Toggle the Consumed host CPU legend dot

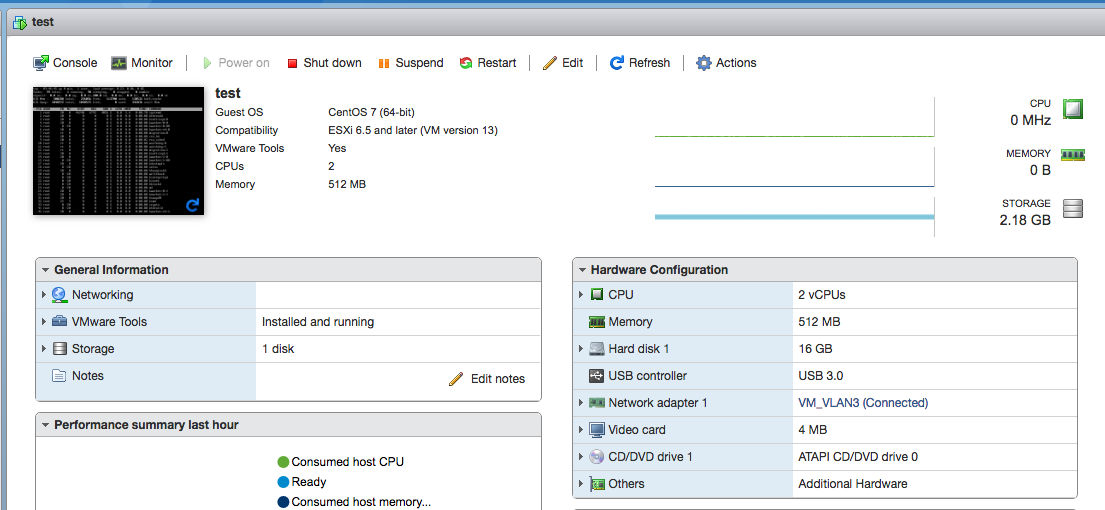pos(283,462)
